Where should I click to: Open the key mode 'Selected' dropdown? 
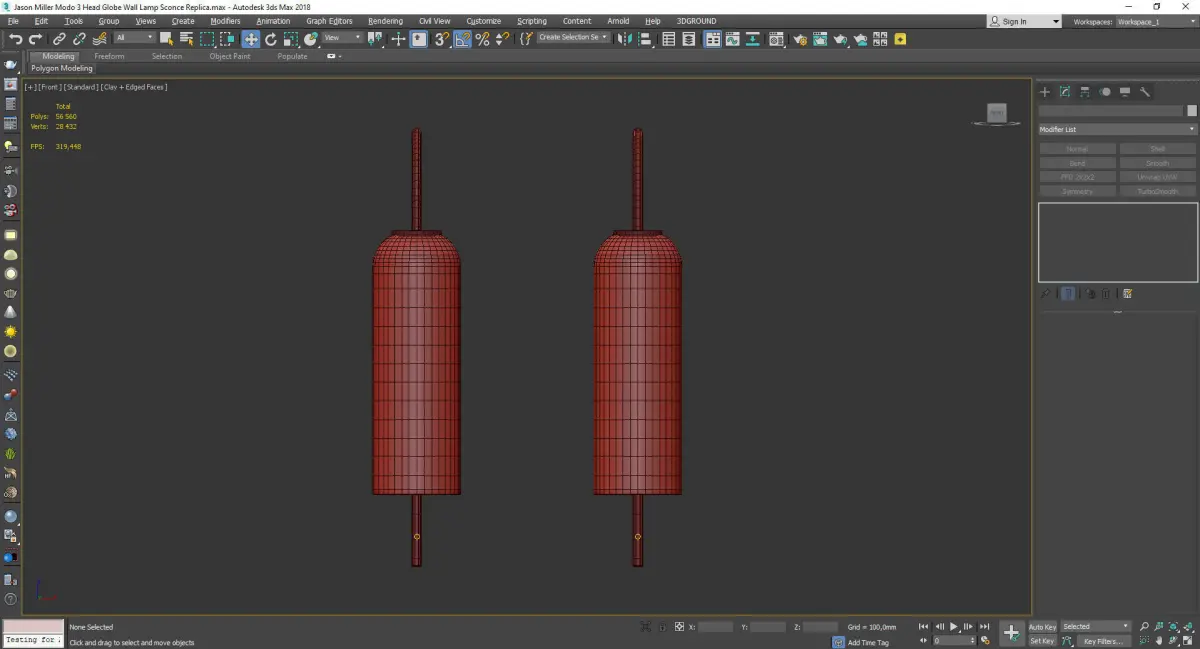(1095, 626)
